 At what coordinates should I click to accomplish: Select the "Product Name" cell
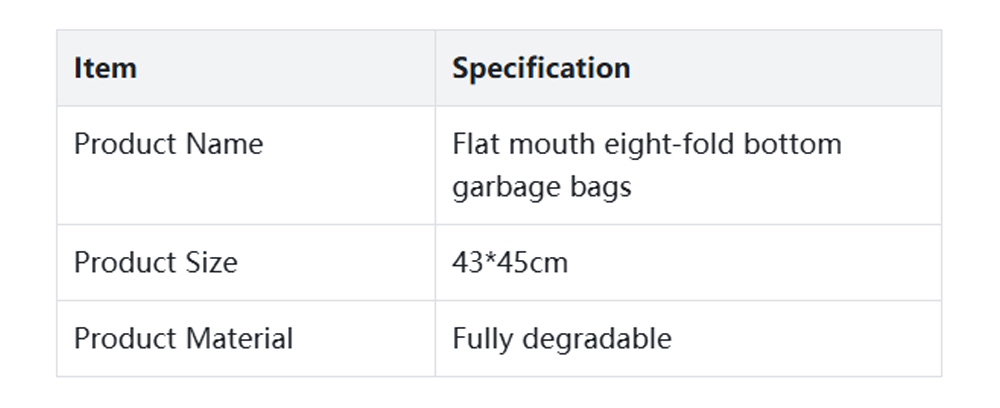coord(168,144)
